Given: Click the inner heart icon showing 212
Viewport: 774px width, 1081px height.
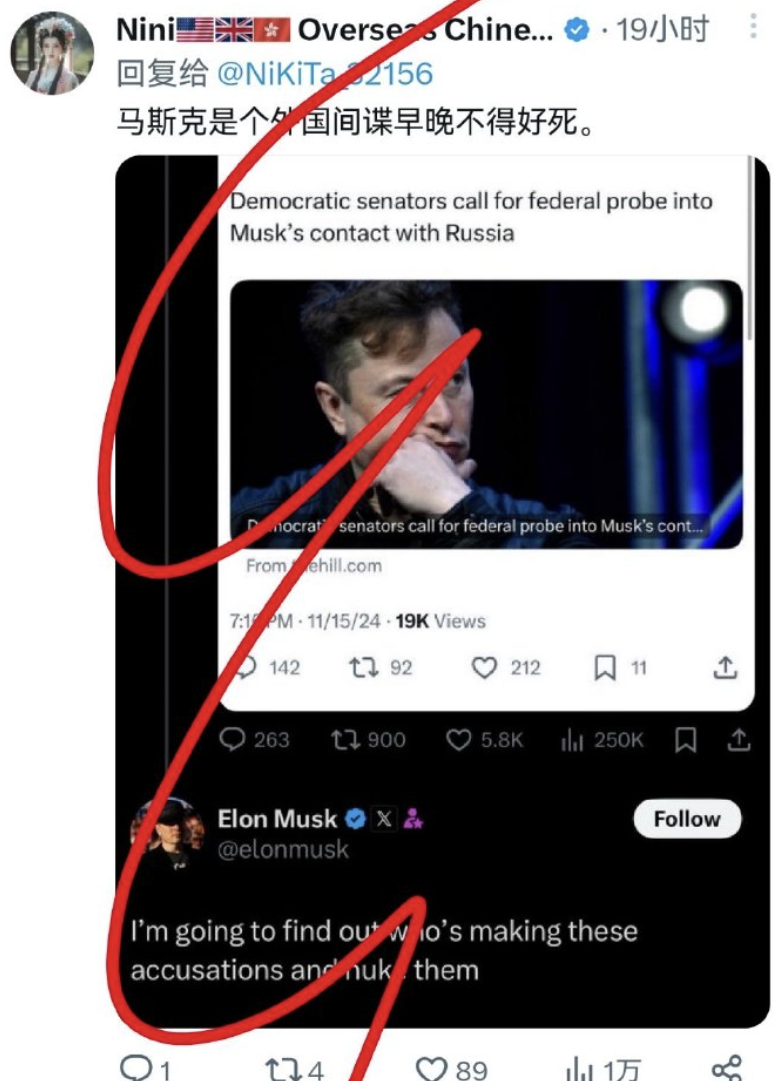Looking at the screenshot, I should 484,668.
